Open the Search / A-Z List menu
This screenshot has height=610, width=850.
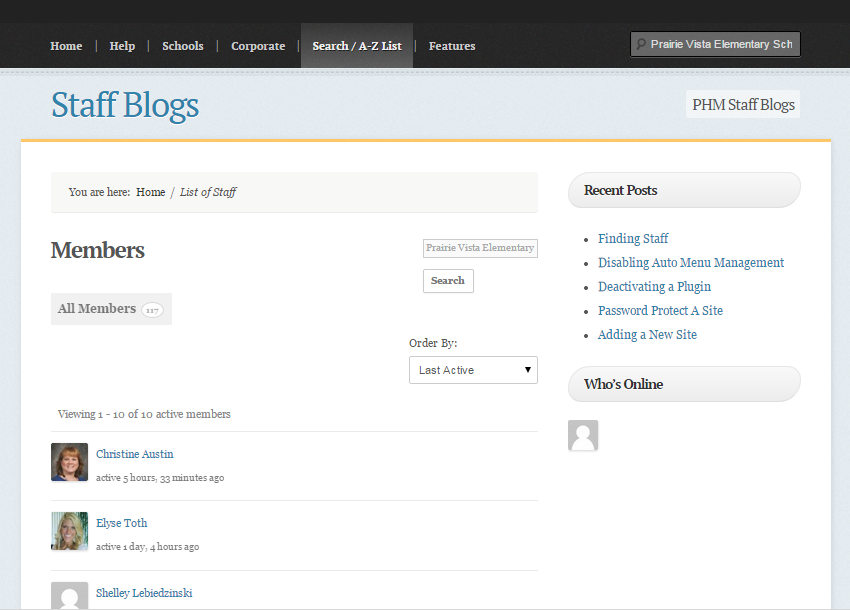coord(357,46)
